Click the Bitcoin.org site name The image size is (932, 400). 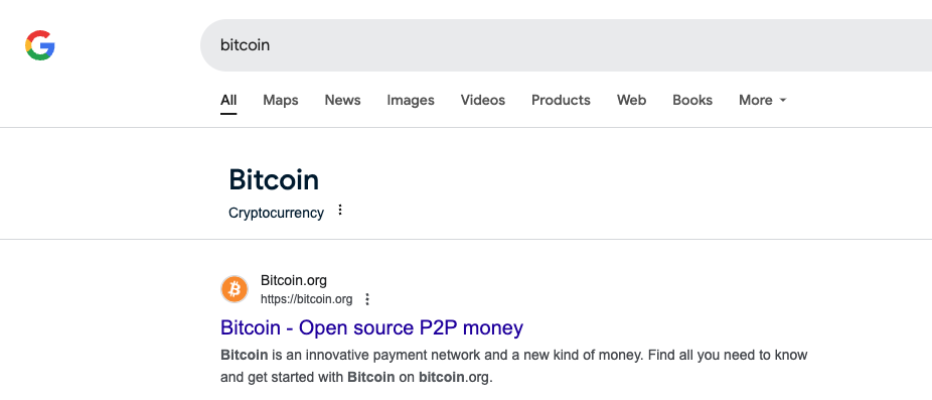pos(294,280)
